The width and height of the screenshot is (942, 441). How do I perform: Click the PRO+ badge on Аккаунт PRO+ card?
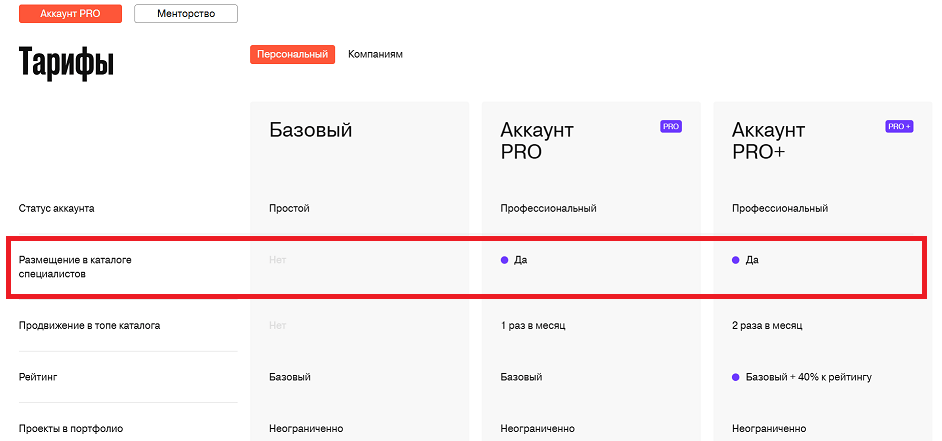tap(899, 127)
